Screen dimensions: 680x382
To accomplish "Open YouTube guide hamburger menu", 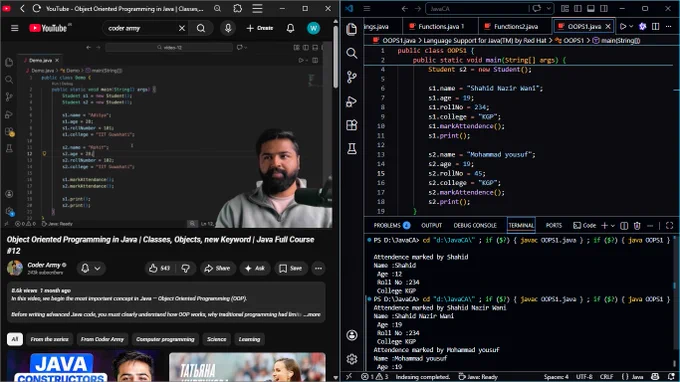I will (x=15, y=28).
